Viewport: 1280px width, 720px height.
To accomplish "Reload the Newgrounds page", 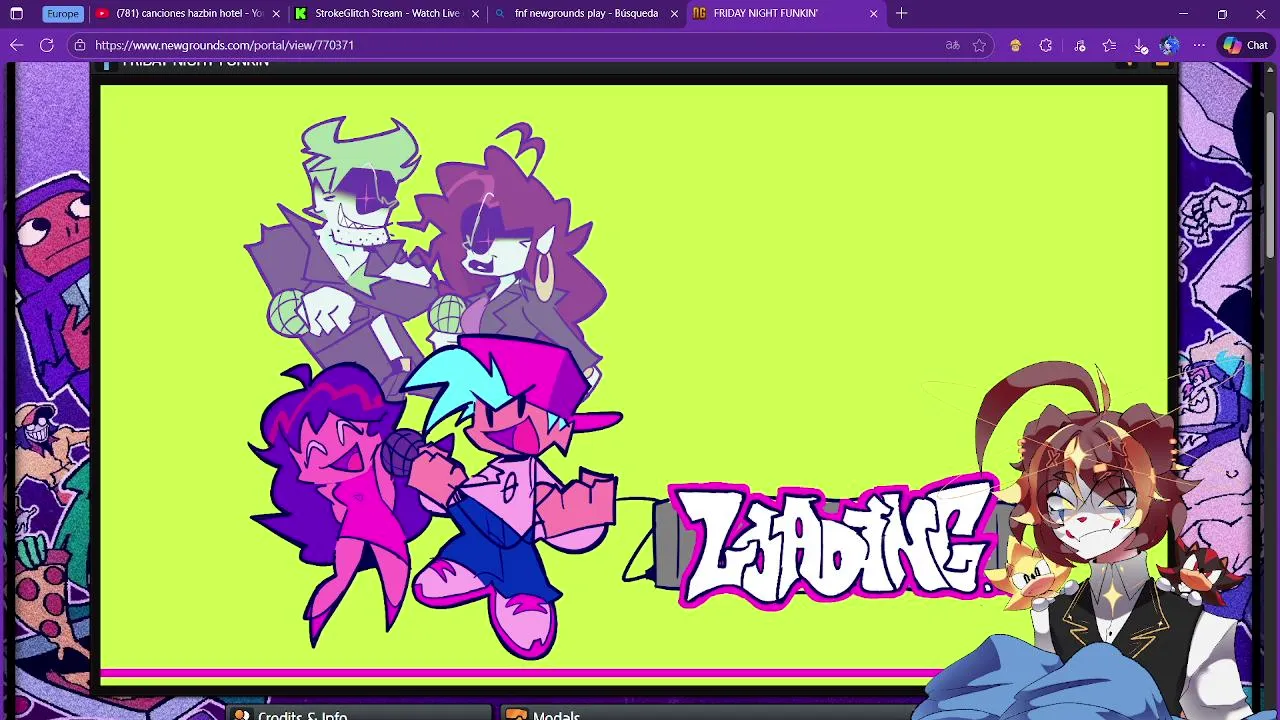I will tap(47, 45).
